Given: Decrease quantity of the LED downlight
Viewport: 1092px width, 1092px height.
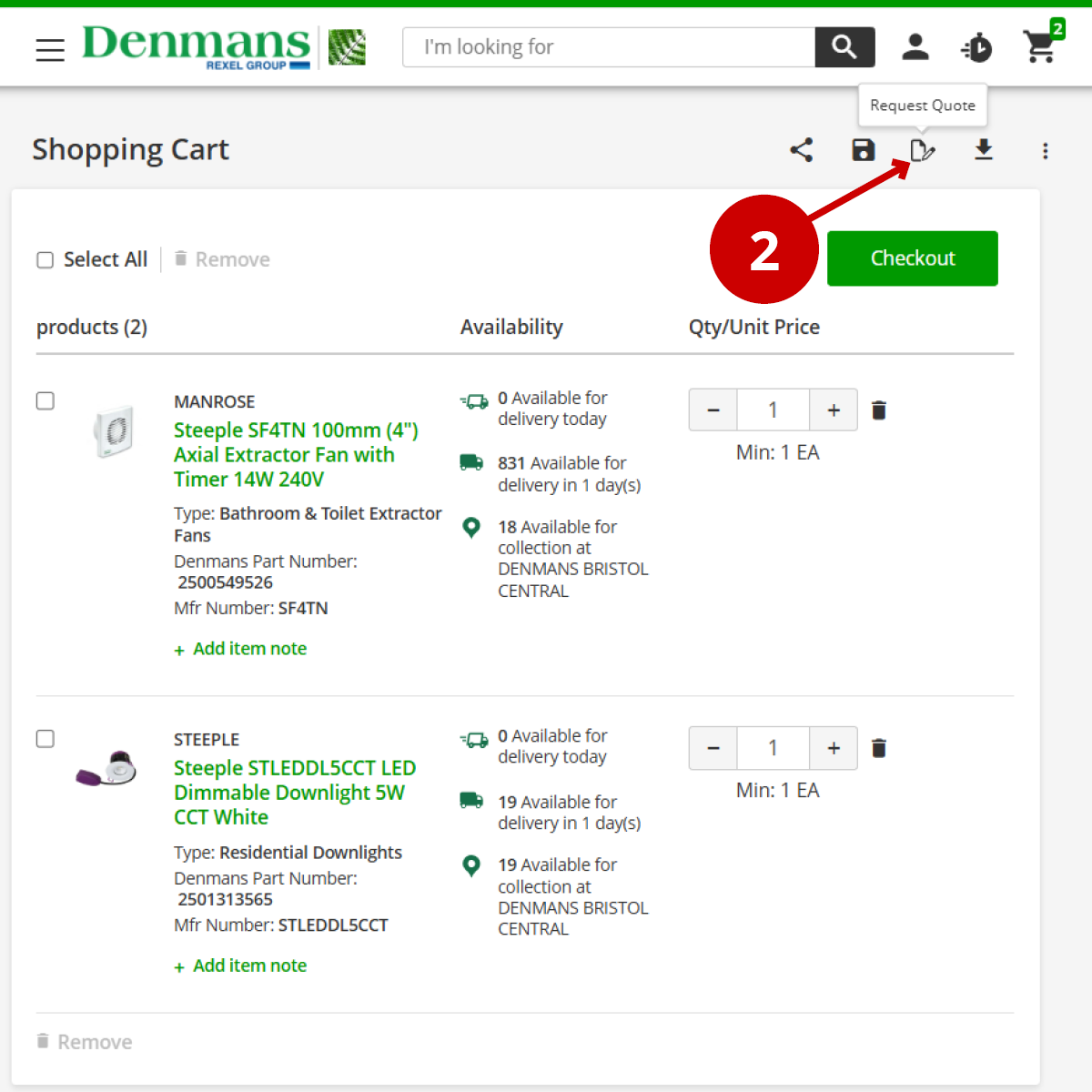Looking at the screenshot, I should (x=713, y=748).
